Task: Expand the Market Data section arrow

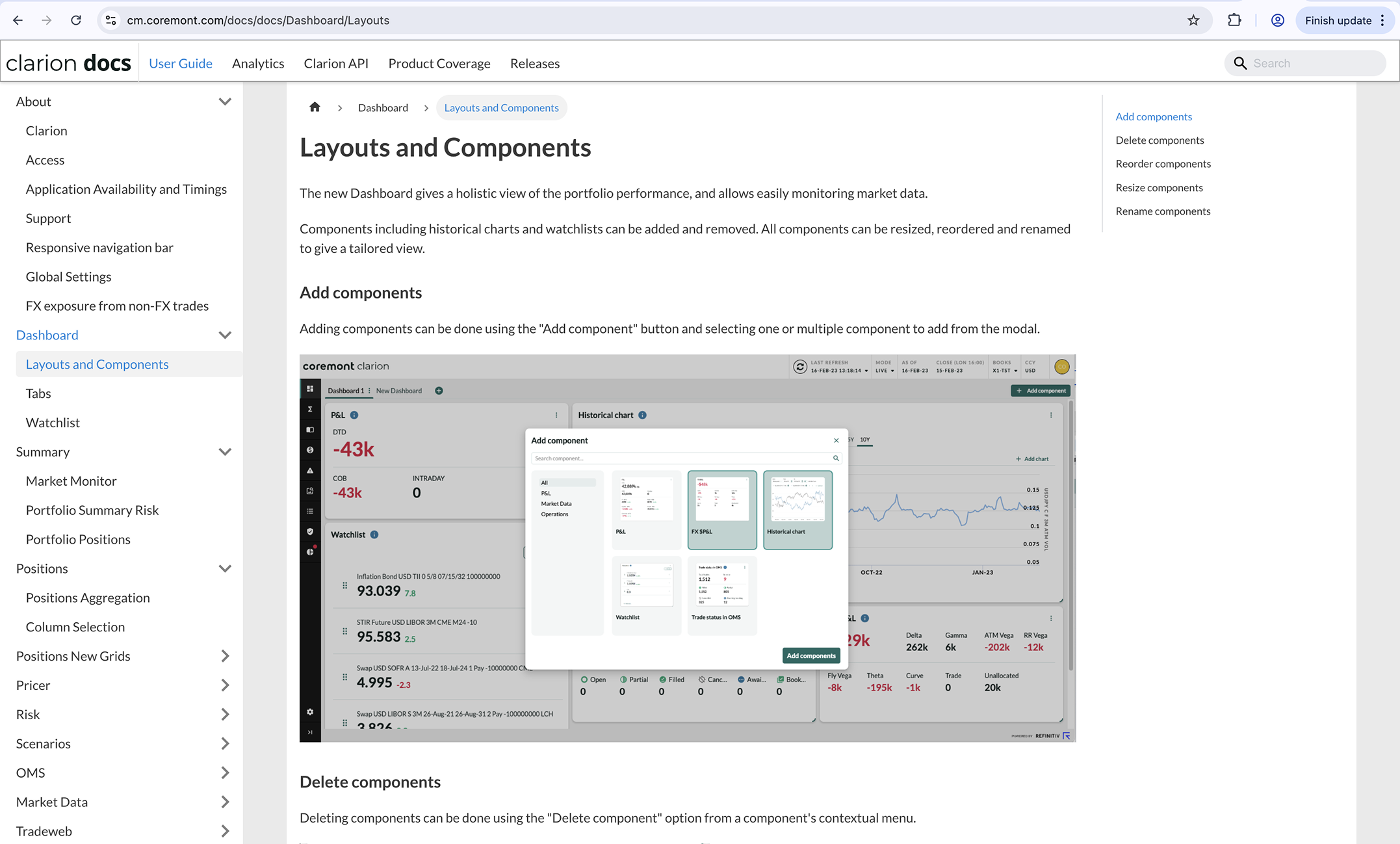Action: [x=225, y=802]
